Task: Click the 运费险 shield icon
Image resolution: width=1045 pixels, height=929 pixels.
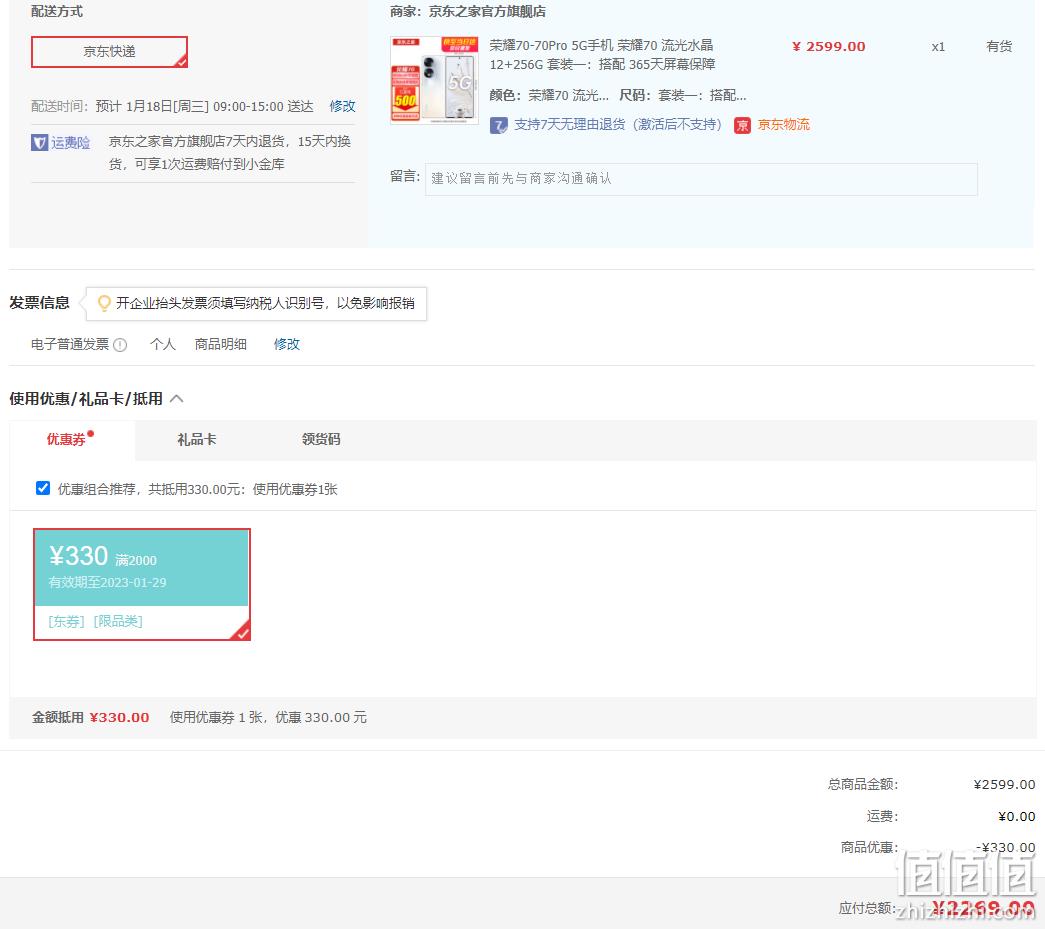Action: pyautogui.click(x=39, y=143)
